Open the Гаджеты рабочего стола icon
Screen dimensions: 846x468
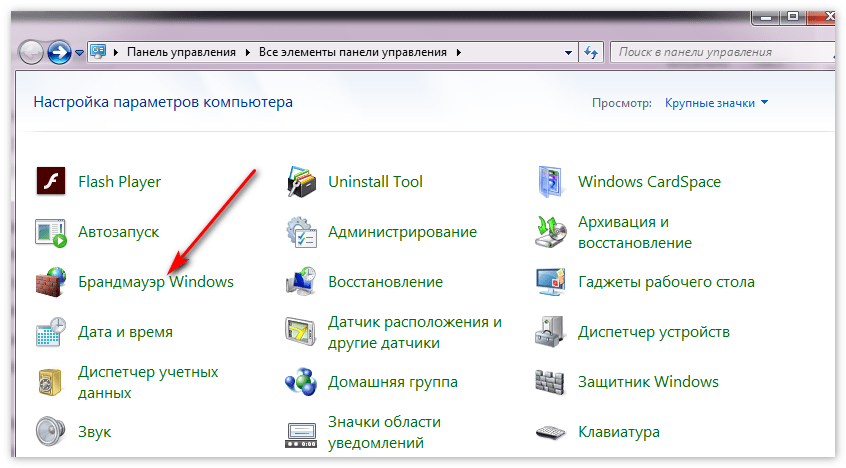[550, 281]
